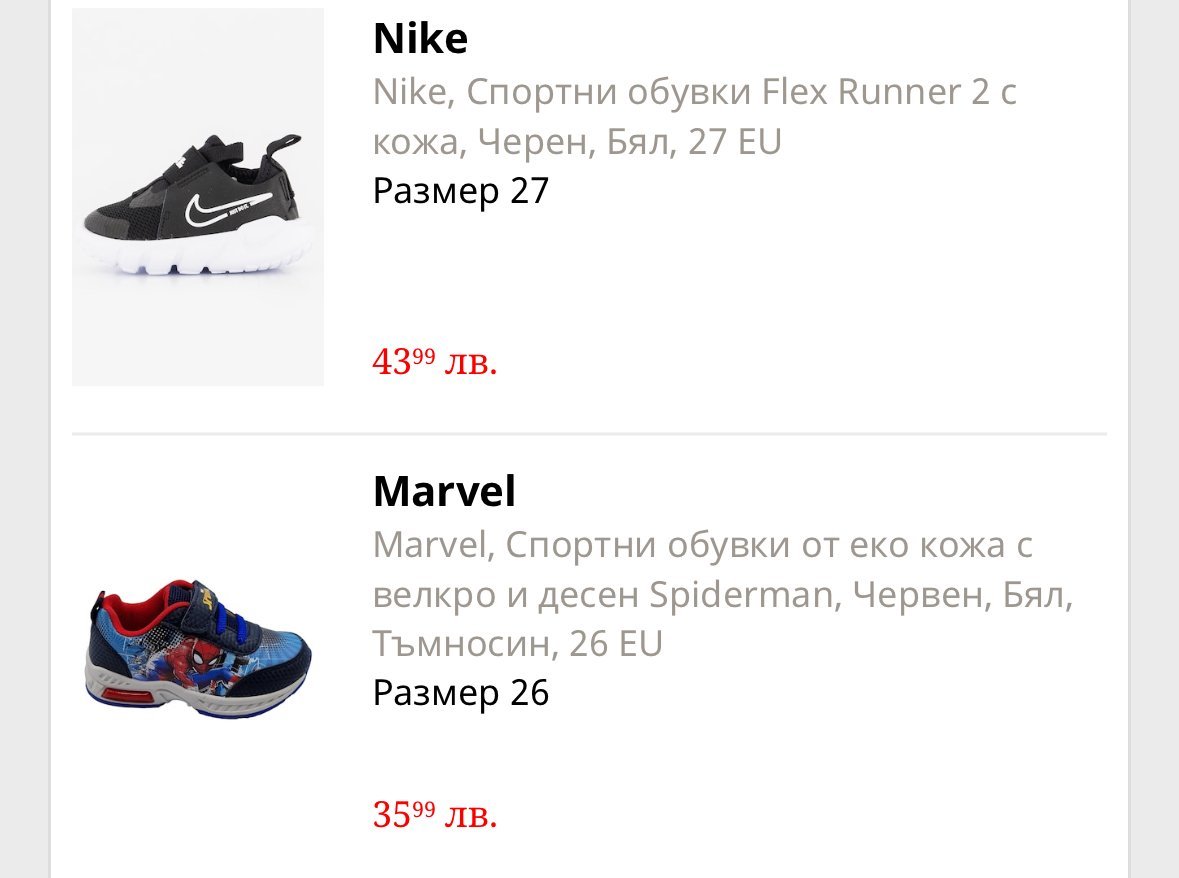1179x878 pixels.
Task: Click the 35.99 лв. price
Action: (x=434, y=814)
